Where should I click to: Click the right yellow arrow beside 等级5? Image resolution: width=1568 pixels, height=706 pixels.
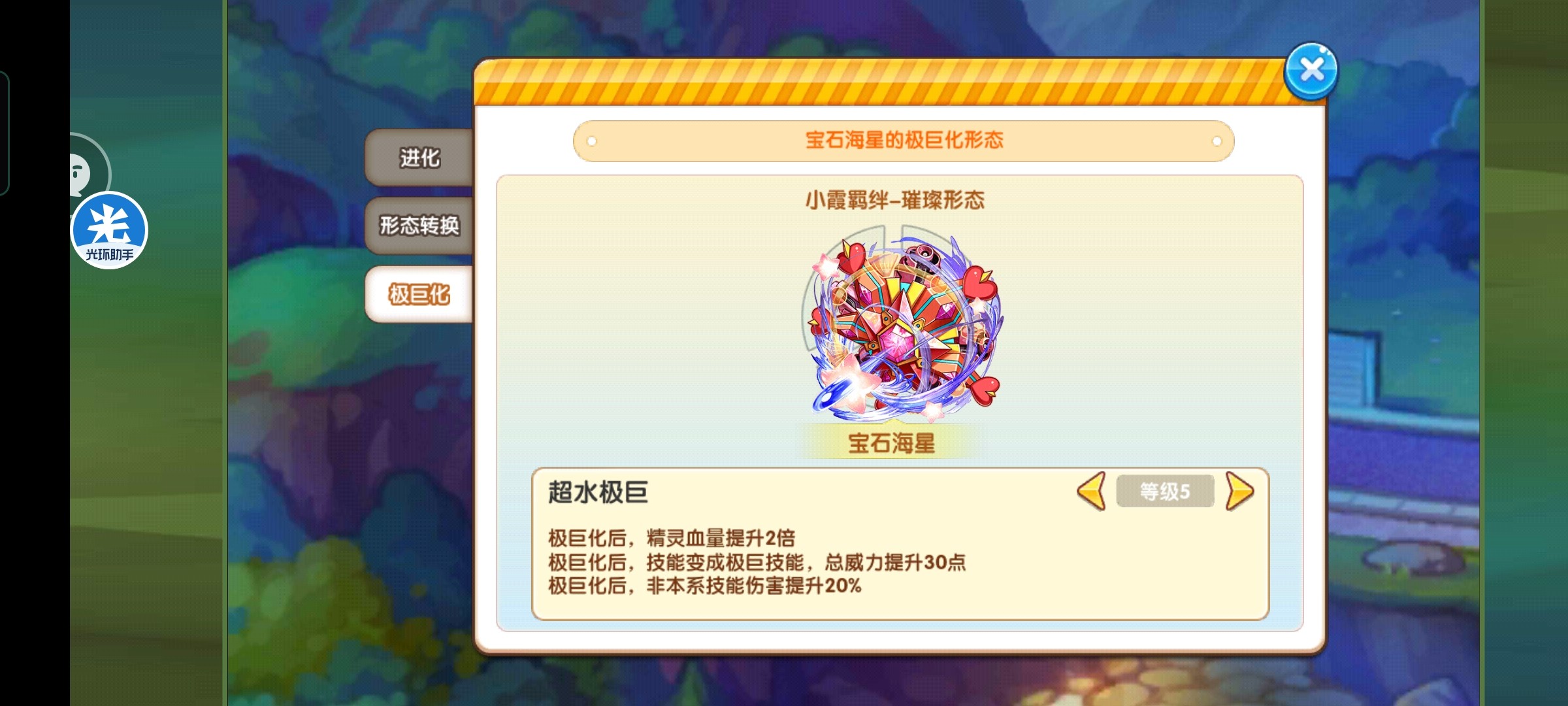point(1239,491)
